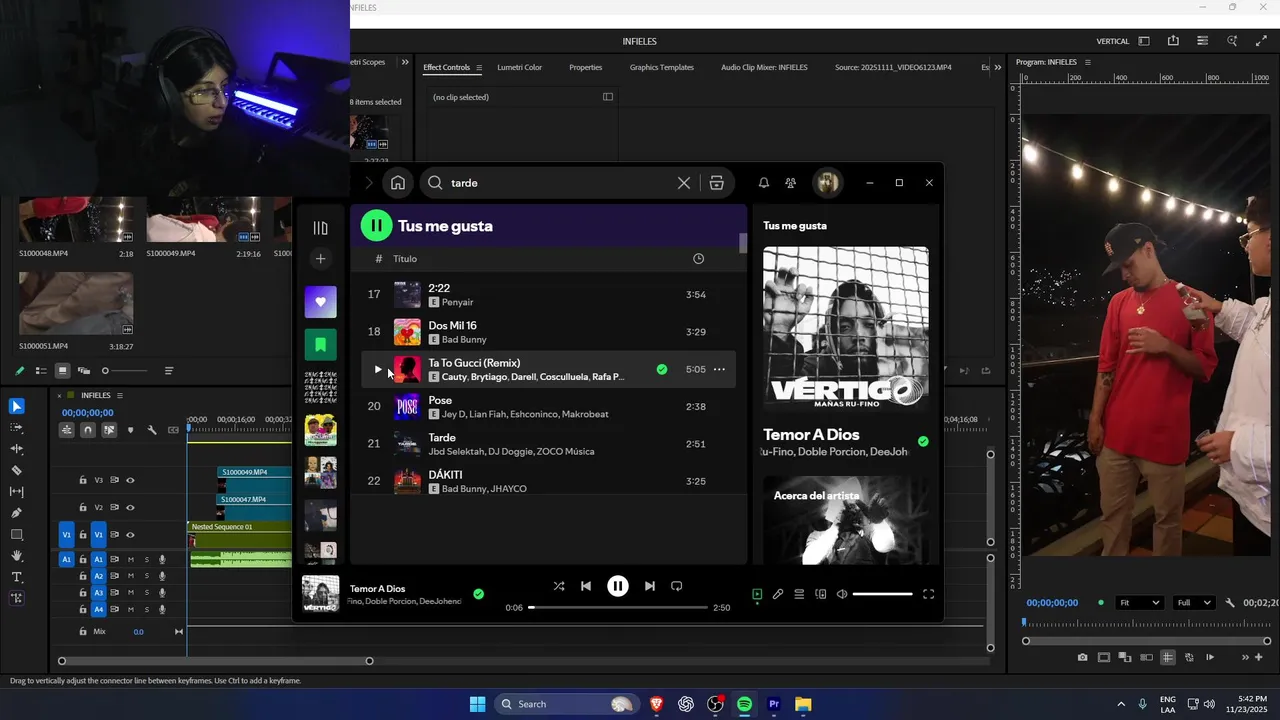Screen dimensions: 1280x720
Task: Expand panel tabs overflow chevron near Source
Action: click(997, 67)
